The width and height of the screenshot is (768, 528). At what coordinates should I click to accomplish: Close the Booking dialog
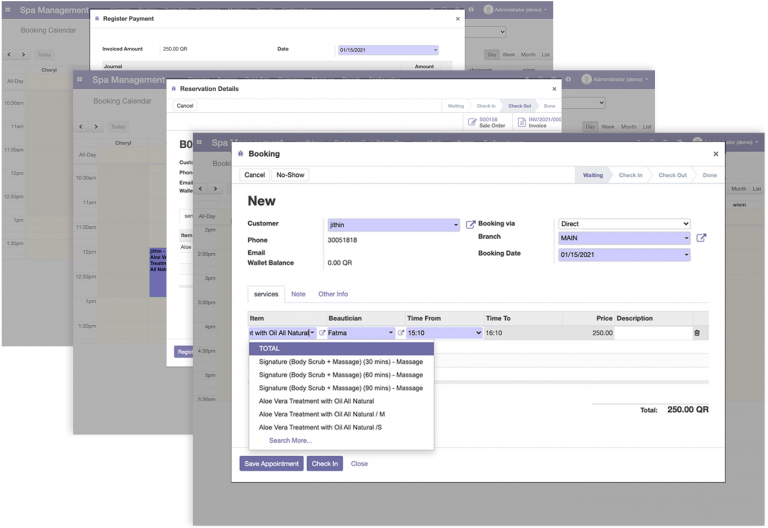point(715,154)
